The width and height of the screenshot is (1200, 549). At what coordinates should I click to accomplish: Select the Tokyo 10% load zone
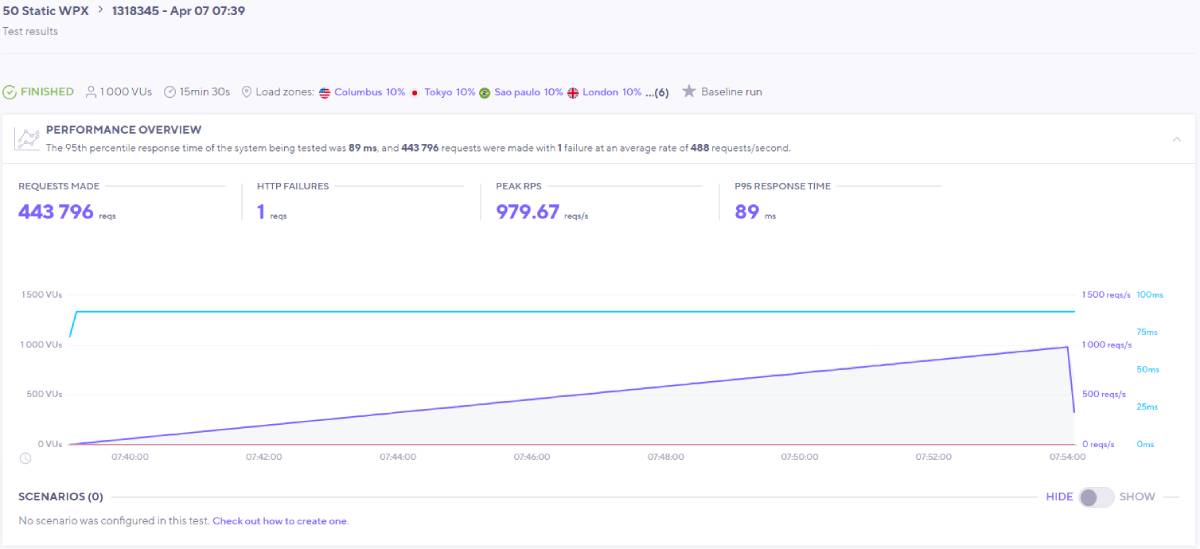pyautogui.click(x=450, y=92)
